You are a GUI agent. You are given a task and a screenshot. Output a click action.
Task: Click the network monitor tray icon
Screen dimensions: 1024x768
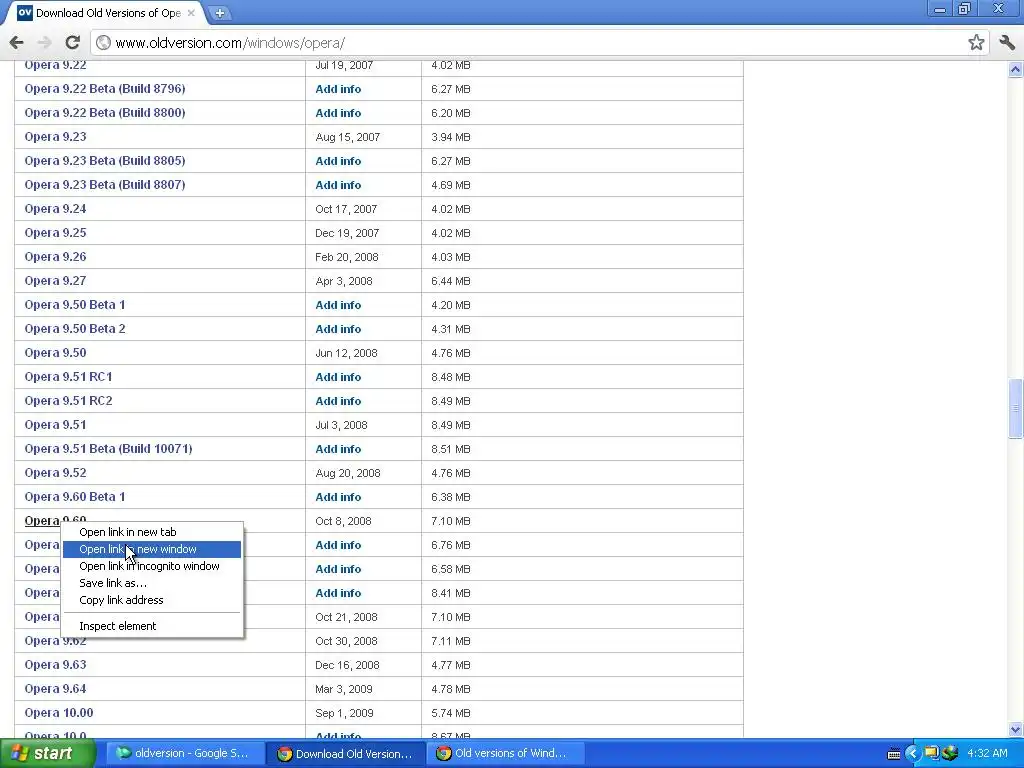coord(931,754)
